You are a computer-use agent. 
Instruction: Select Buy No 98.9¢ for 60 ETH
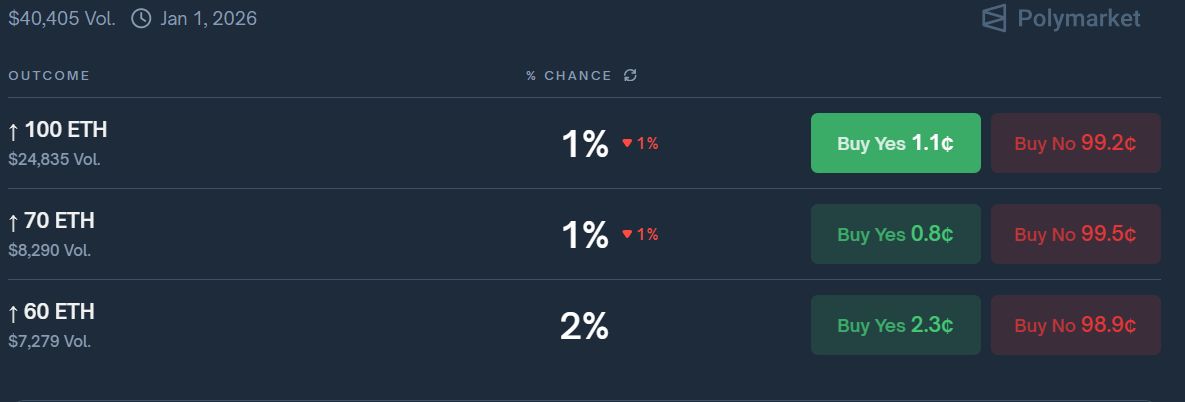coord(1075,325)
